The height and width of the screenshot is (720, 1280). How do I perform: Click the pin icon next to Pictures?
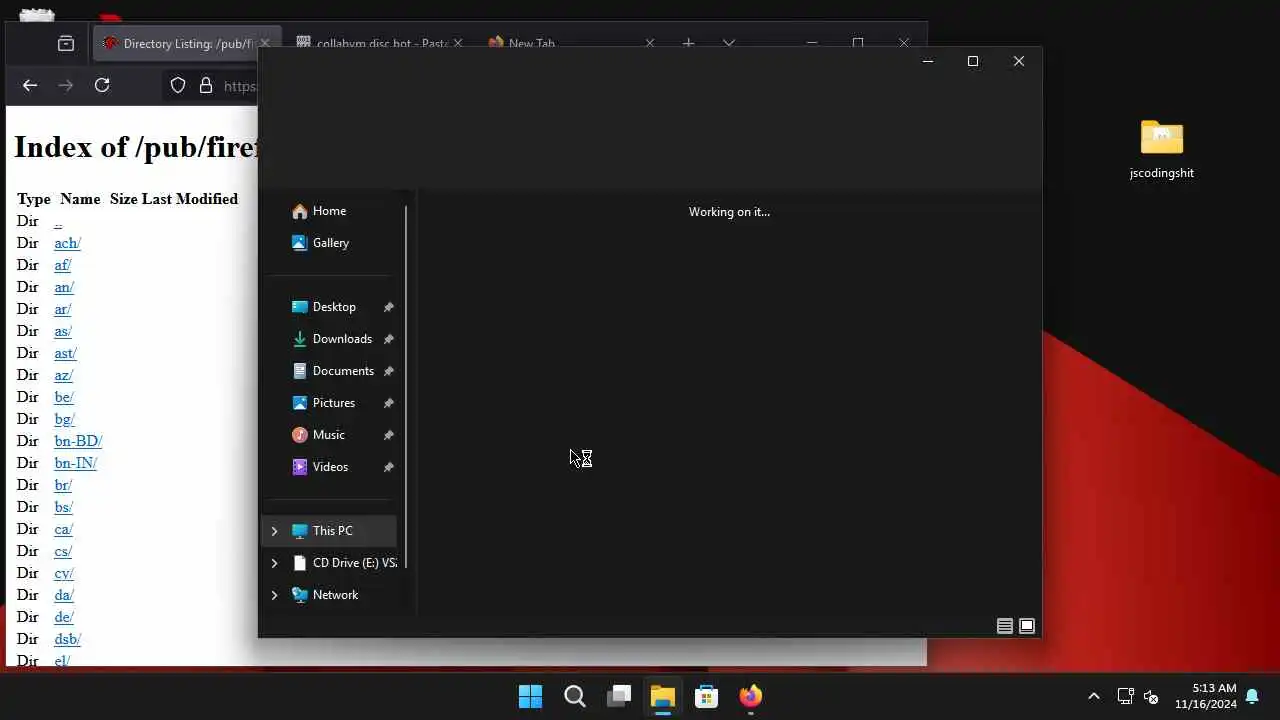point(389,403)
